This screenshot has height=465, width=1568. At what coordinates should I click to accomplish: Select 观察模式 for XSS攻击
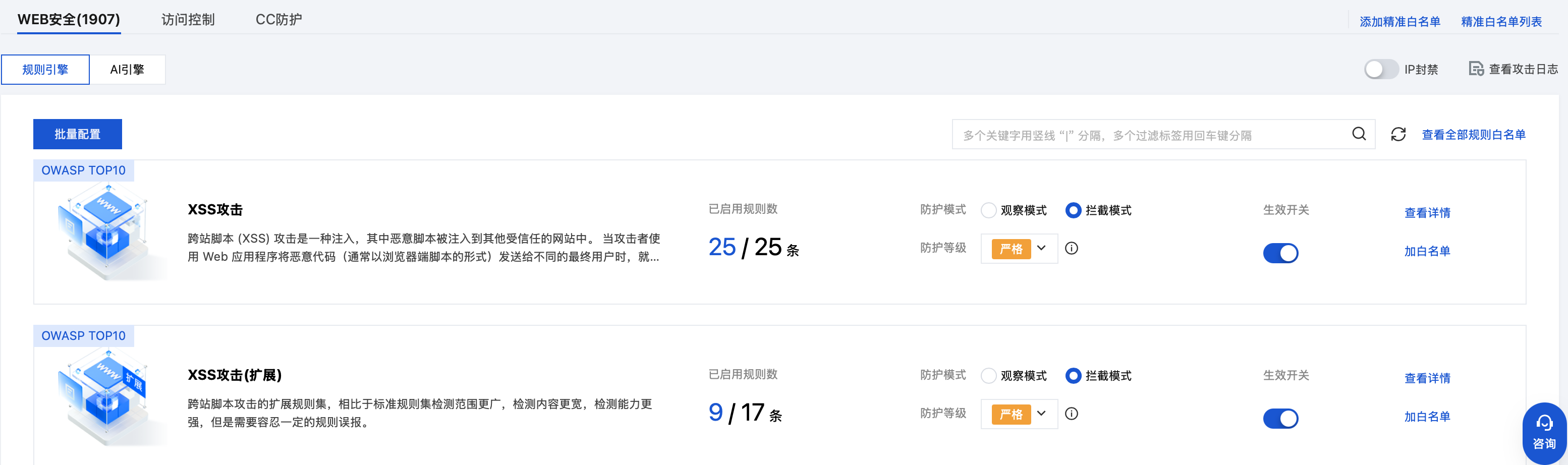pyautogui.click(x=989, y=211)
